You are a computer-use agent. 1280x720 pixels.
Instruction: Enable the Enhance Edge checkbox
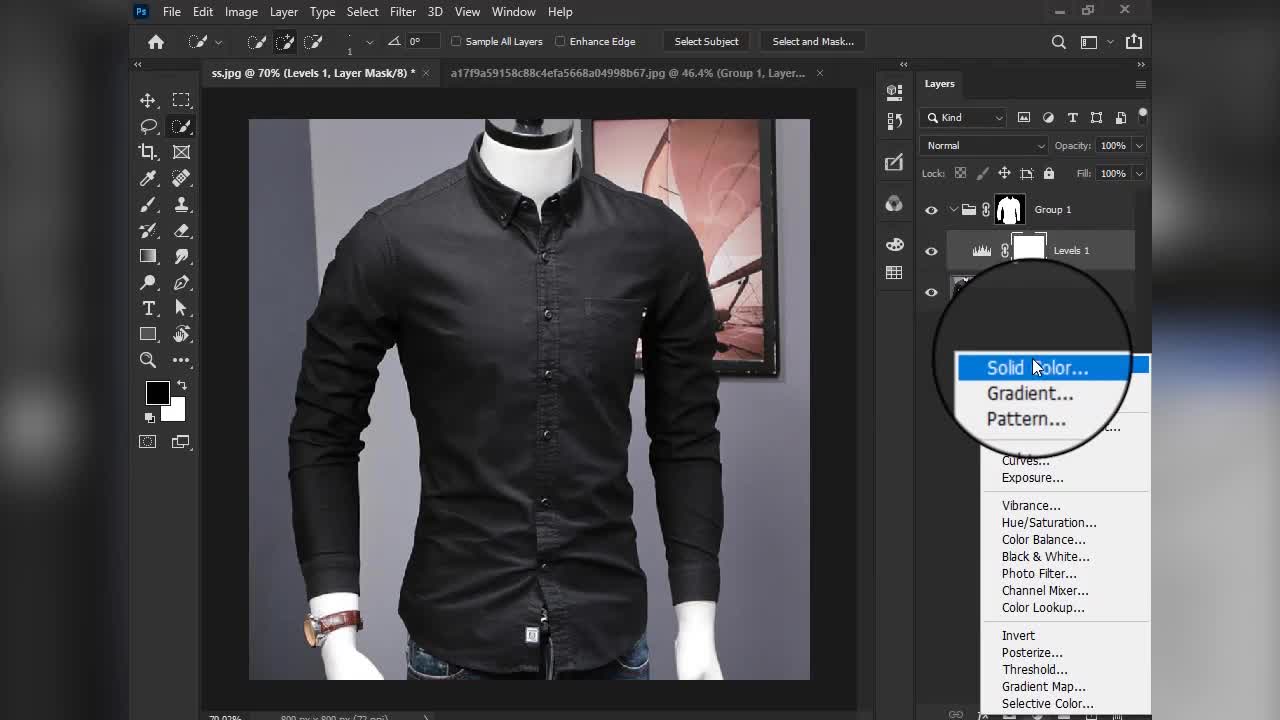pos(560,42)
